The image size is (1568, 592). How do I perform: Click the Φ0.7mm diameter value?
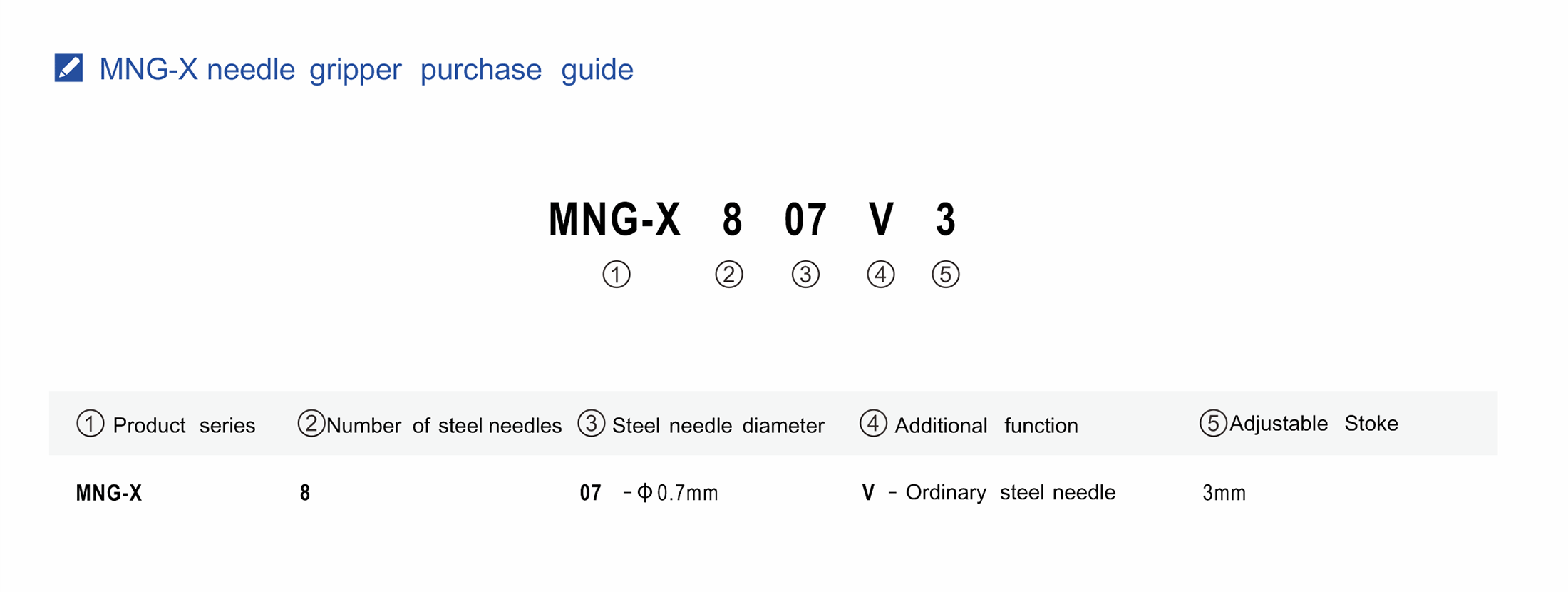tap(677, 493)
